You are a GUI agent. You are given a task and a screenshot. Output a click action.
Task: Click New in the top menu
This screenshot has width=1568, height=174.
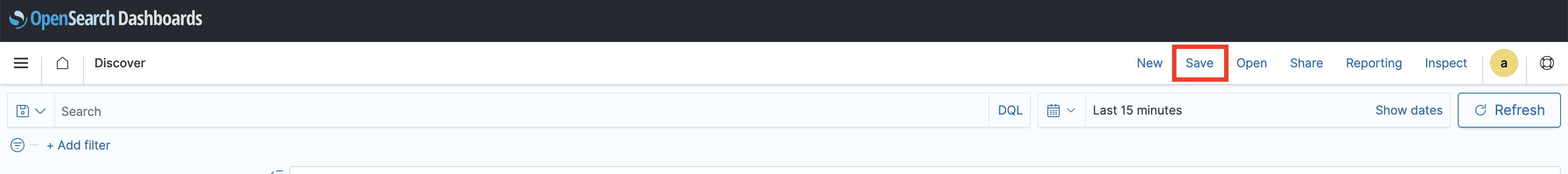1149,63
